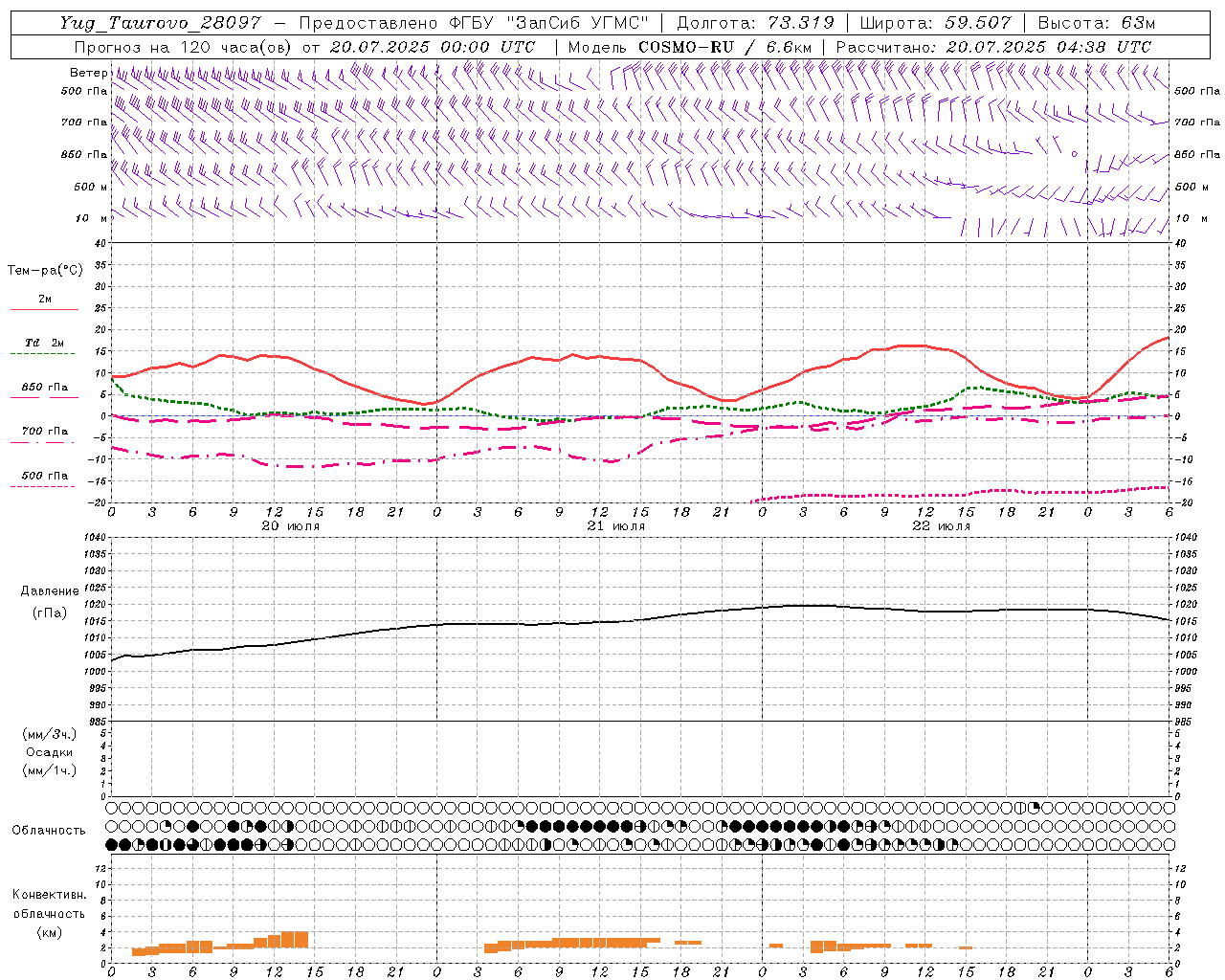Click the 22 июля date label
This screenshot has width=1225, height=980.
[x=942, y=526]
